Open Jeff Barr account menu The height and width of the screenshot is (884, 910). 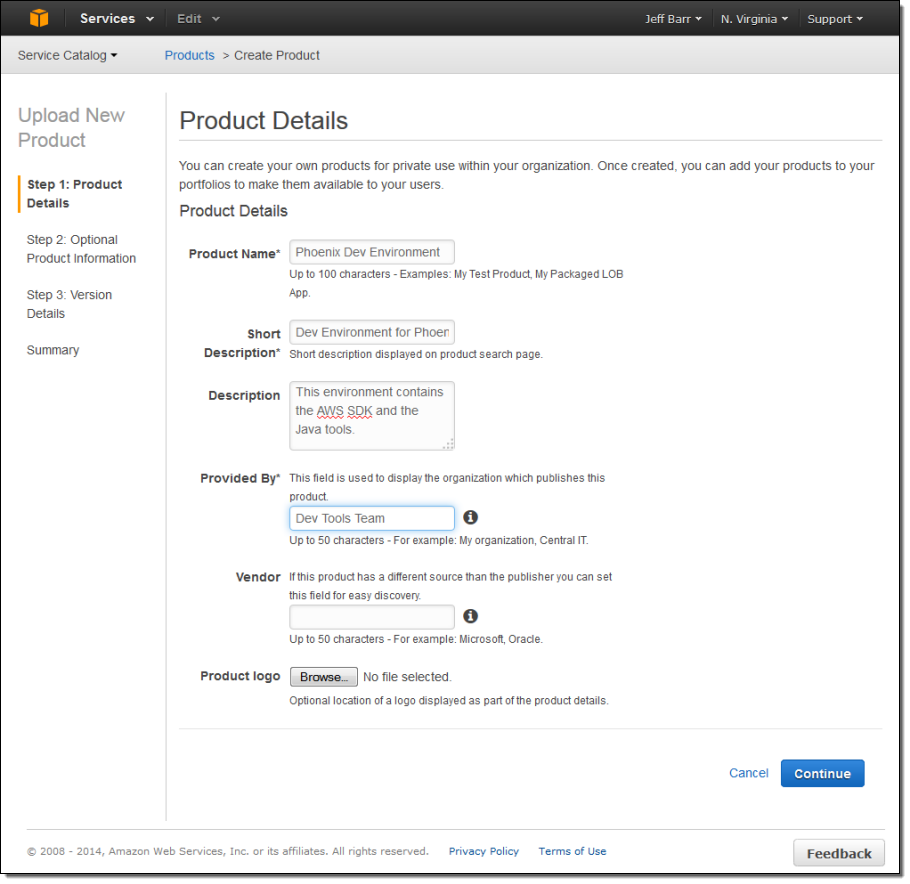pyautogui.click(x=673, y=19)
